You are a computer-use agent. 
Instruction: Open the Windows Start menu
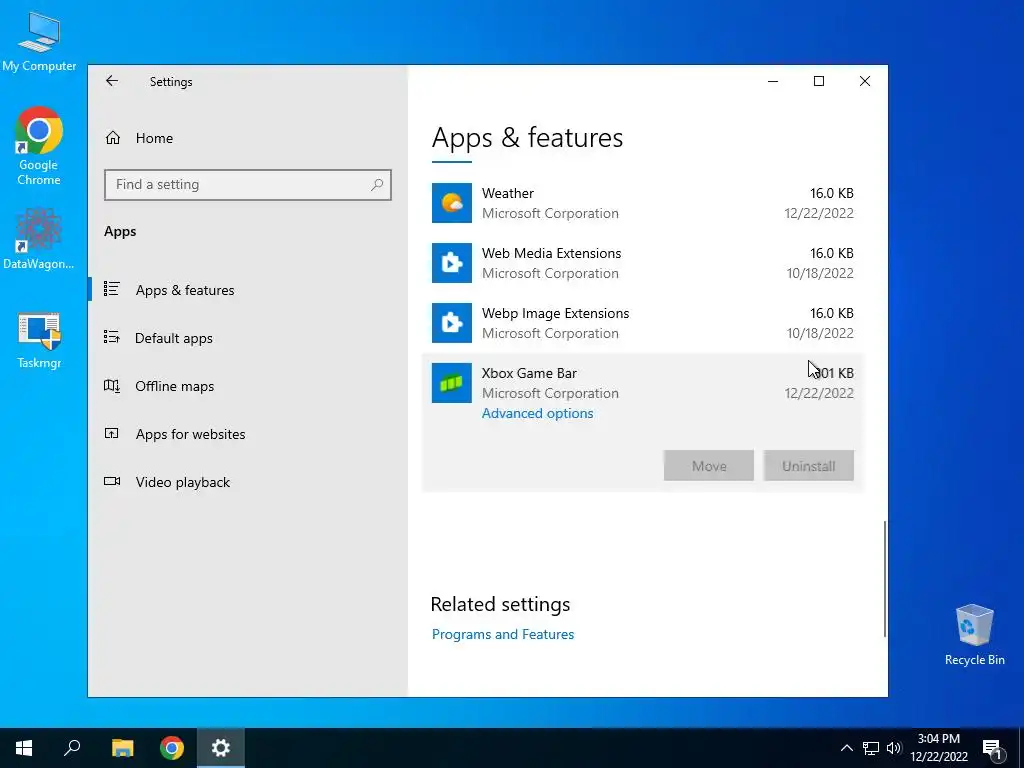tap(24, 748)
